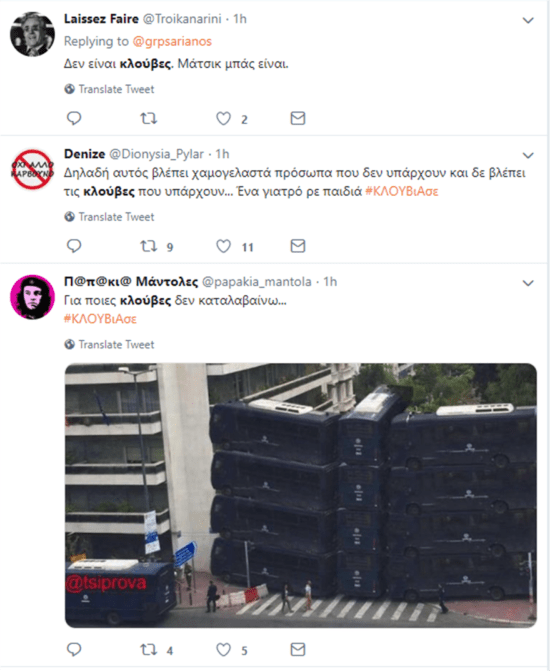Share Denize's tweet via message envelope
550x671 pixels.
[x=297, y=246]
